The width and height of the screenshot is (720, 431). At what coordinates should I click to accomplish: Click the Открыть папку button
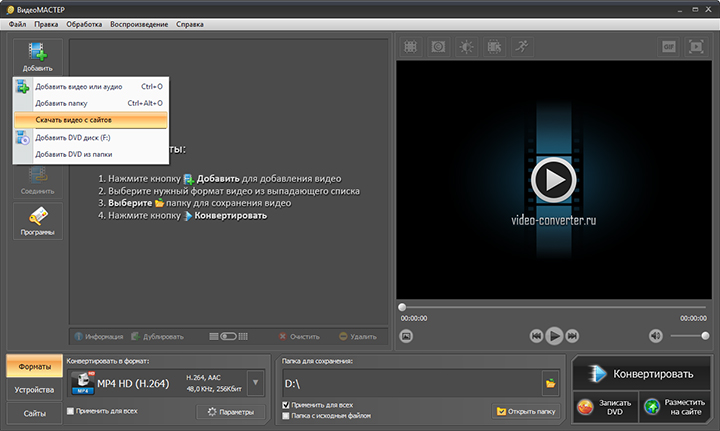[x=526, y=412]
